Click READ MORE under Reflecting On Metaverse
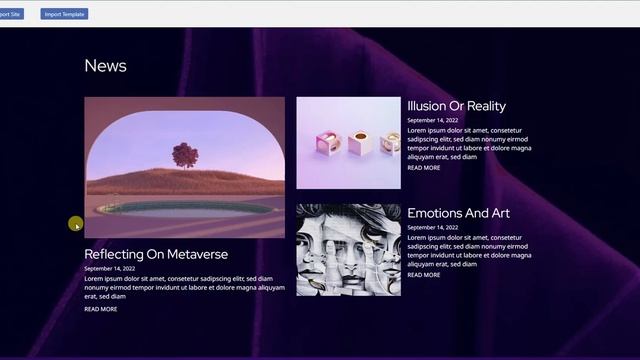The image size is (640, 360). click(100, 309)
